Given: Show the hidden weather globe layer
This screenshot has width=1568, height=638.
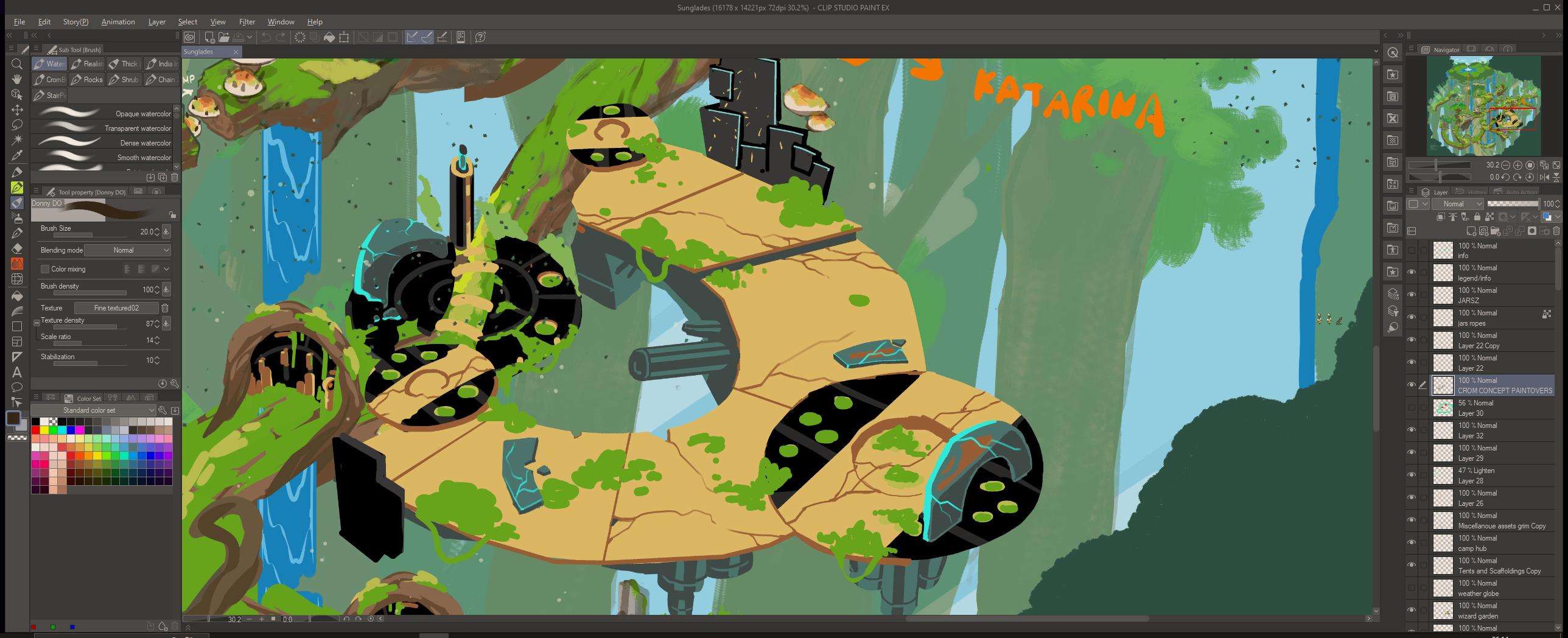Looking at the screenshot, I should pyautogui.click(x=1412, y=587).
